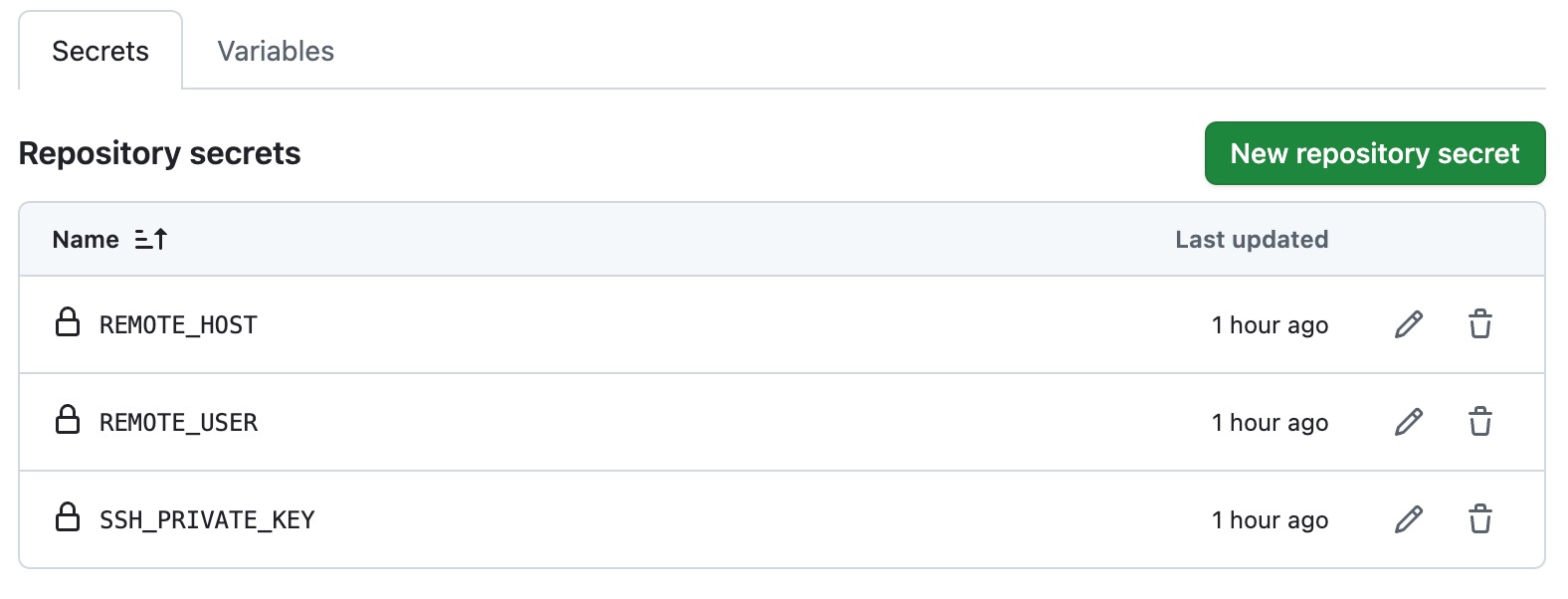Click the ascending sort icon next to Name

tap(151, 239)
